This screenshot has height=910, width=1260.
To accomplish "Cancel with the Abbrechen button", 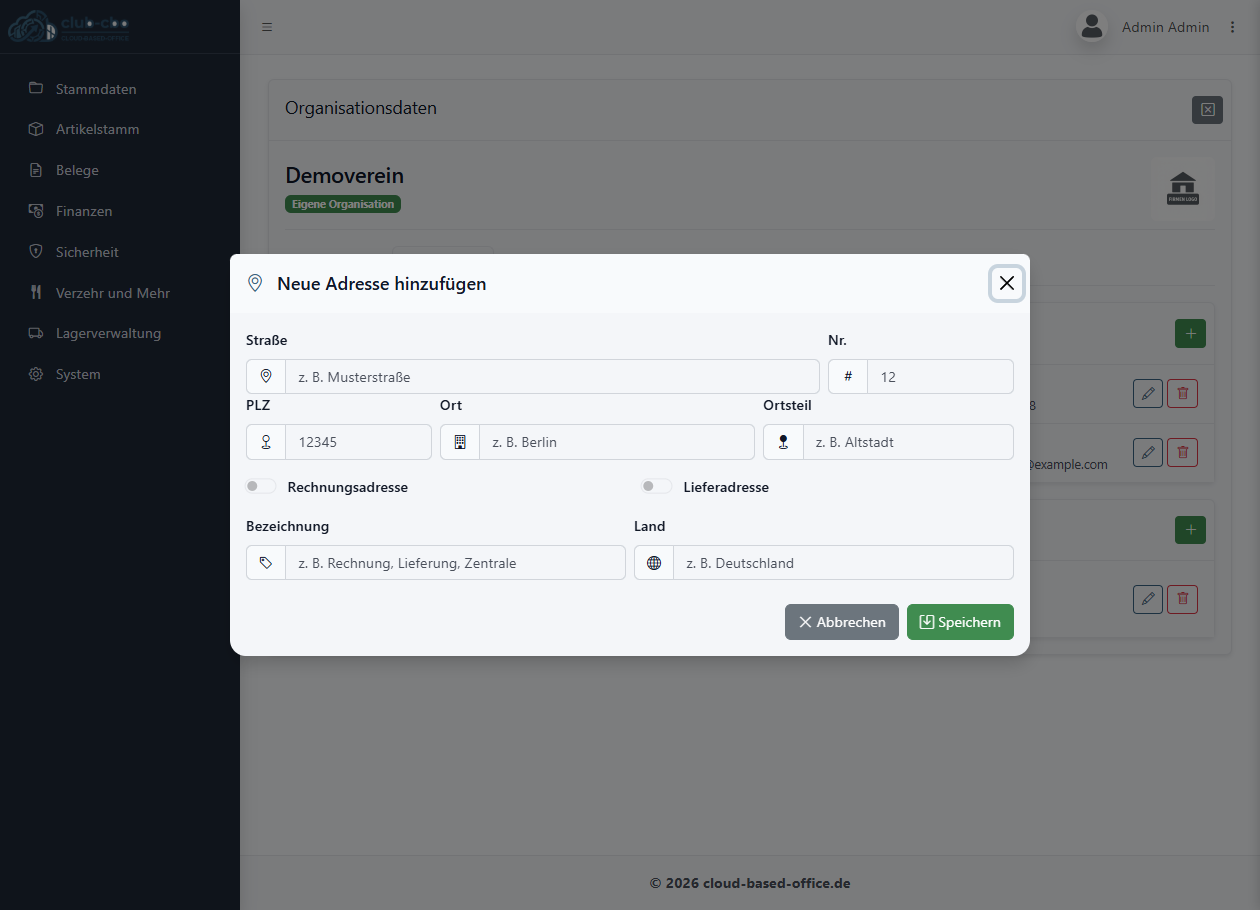I will (x=842, y=622).
